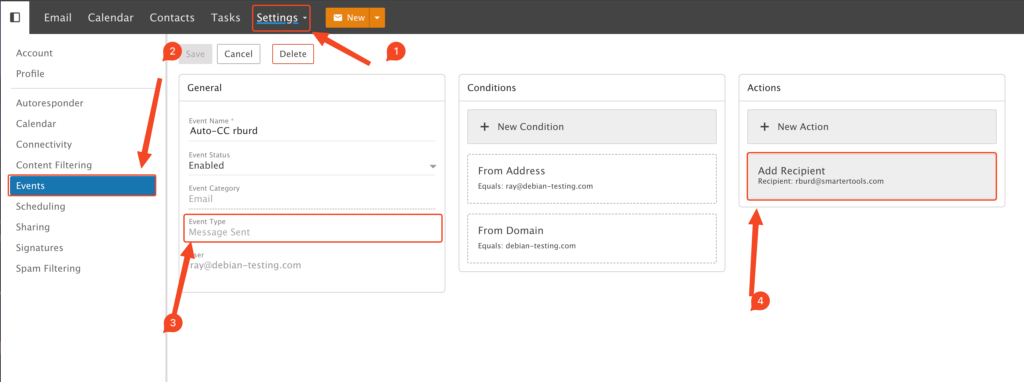Click the plus icon for New Condition
Screen dimensions: 1024x382
484,127
